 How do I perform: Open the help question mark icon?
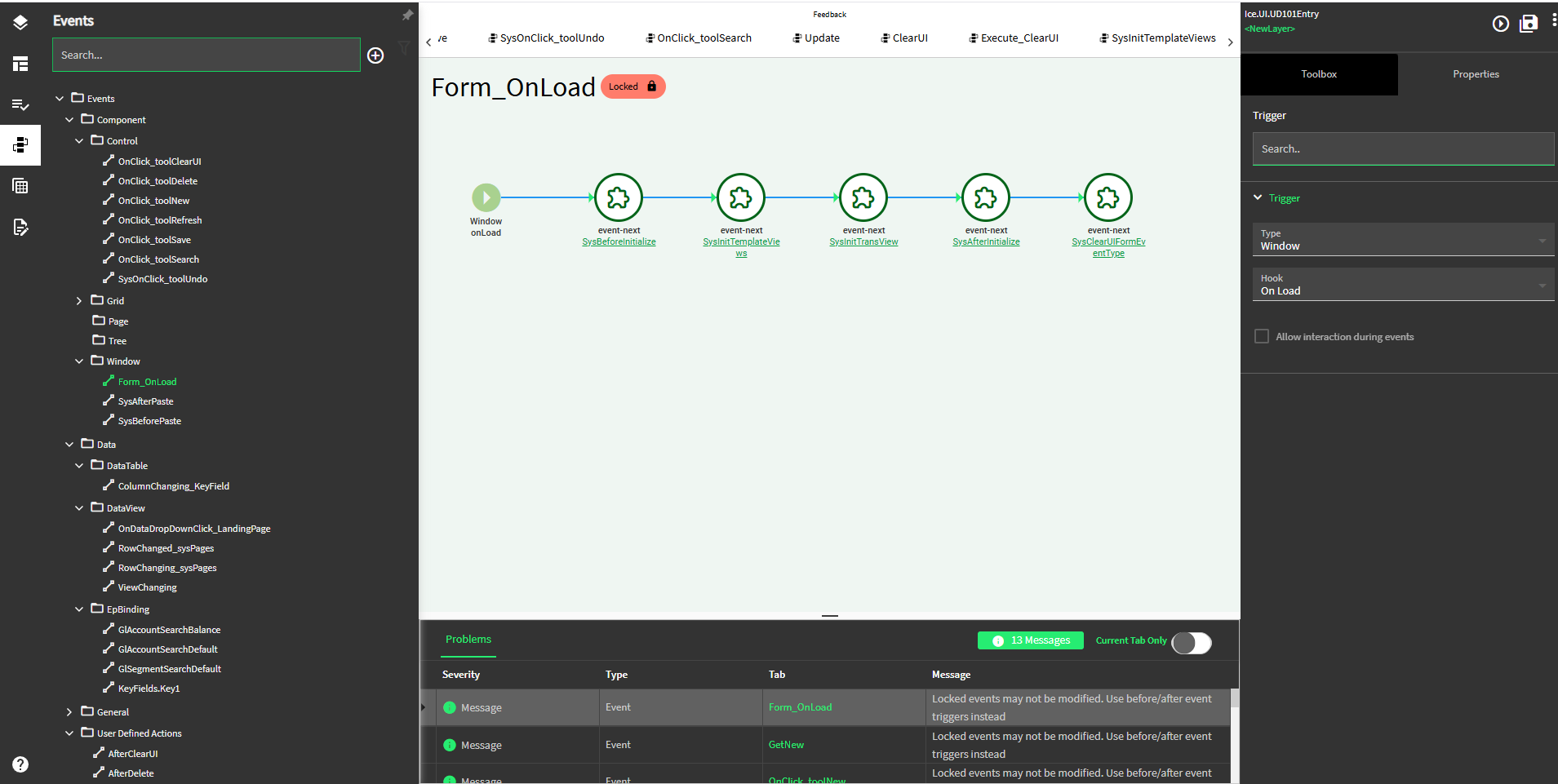[20, 764]
